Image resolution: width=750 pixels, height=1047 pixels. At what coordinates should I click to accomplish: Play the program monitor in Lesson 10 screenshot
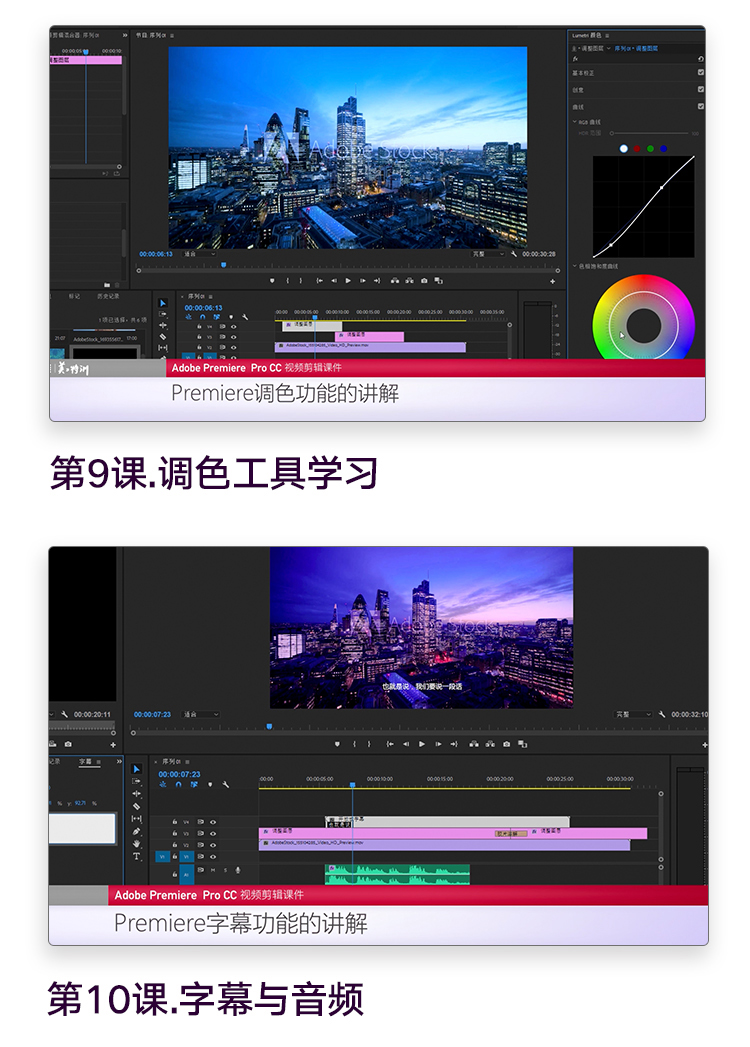tap(421, 744)
